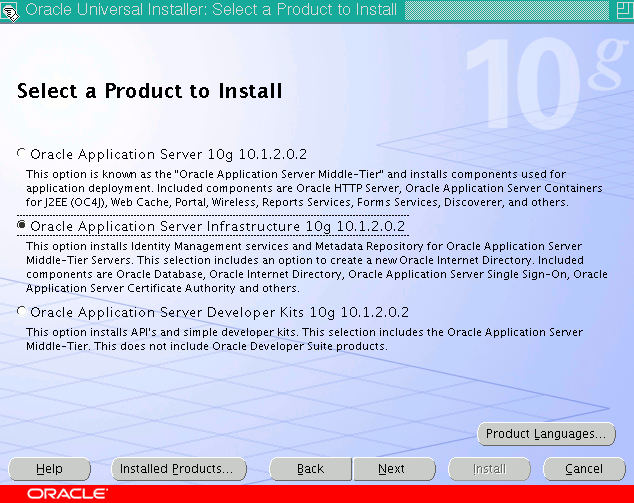634x503 pixels.
Task: Click the Oracle logo in red footer
Action: [x=68, y=494]
